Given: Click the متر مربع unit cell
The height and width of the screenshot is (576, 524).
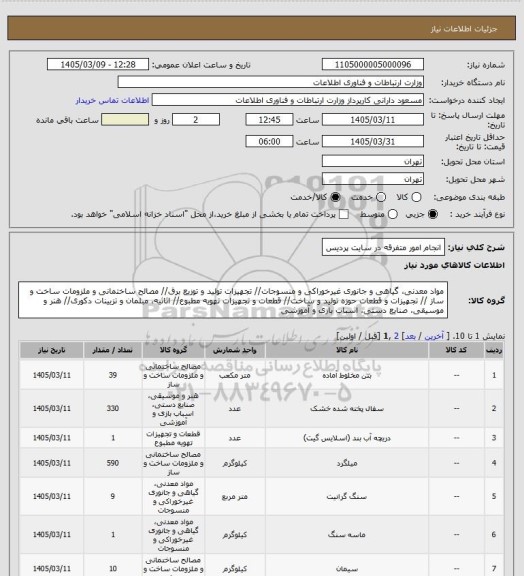Looking at the screenshot, I should 234,497.
